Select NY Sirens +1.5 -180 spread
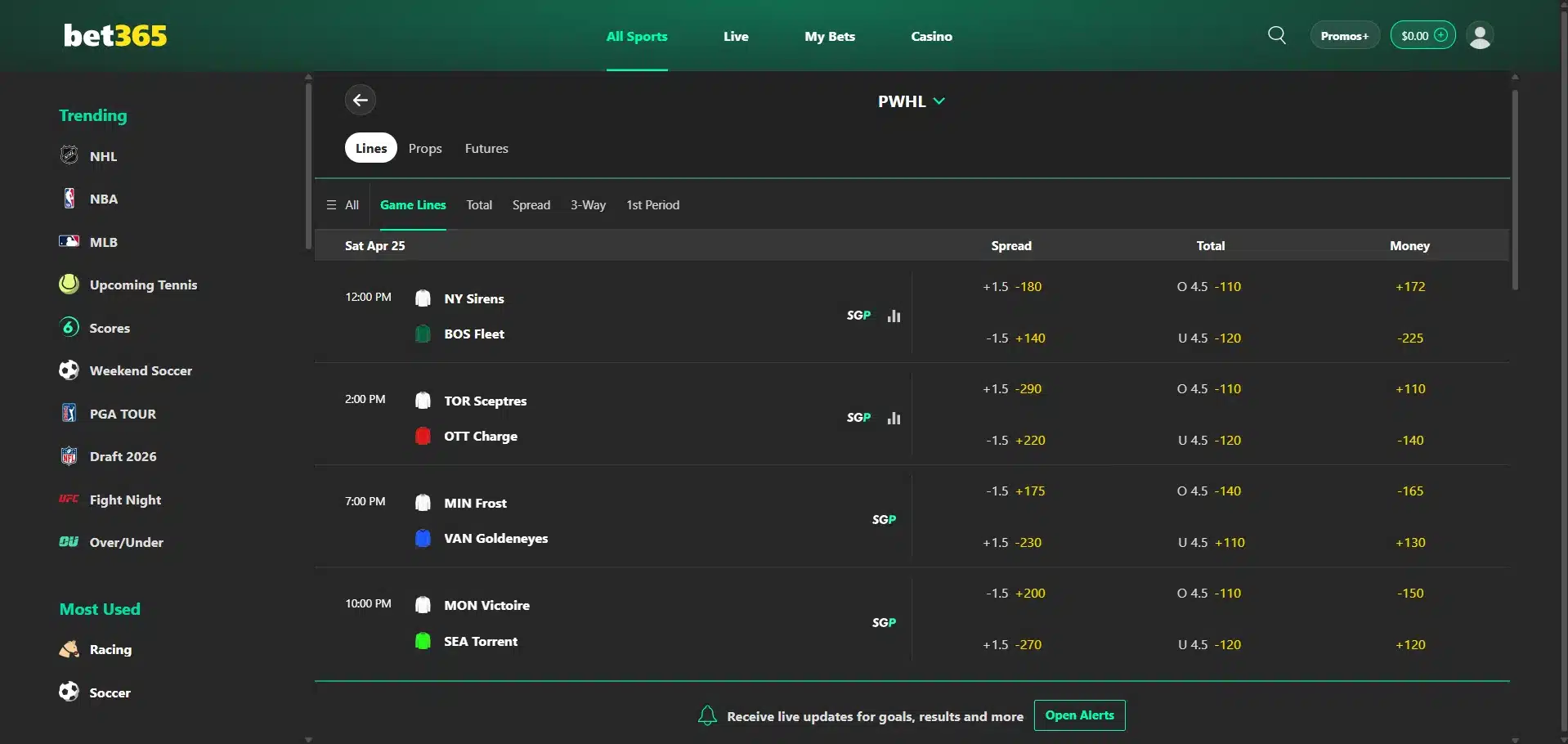1568x744 pixels. [1012, 286]
